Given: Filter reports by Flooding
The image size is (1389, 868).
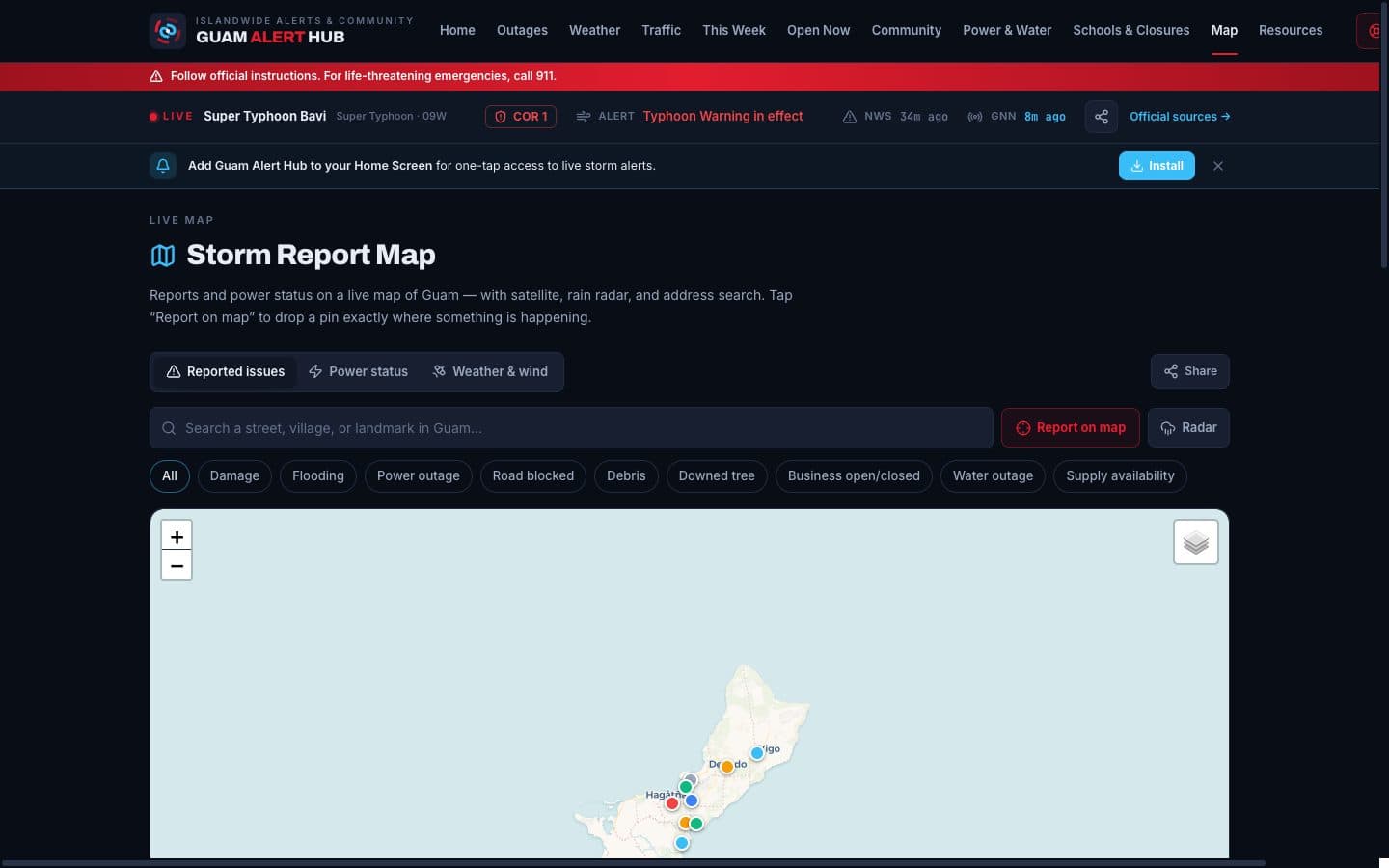Looking at the screenshot, I should [x=318, y=476].
